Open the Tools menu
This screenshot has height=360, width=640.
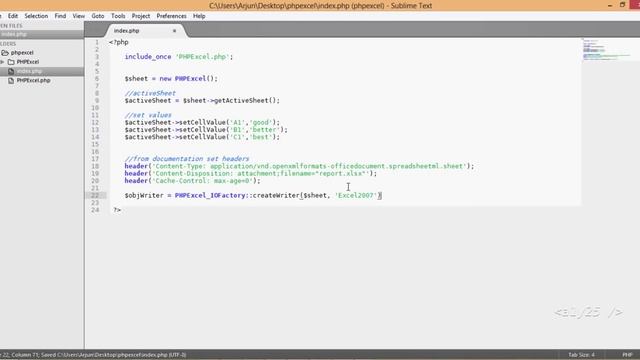pyautogui.click(x=118, y=16)
